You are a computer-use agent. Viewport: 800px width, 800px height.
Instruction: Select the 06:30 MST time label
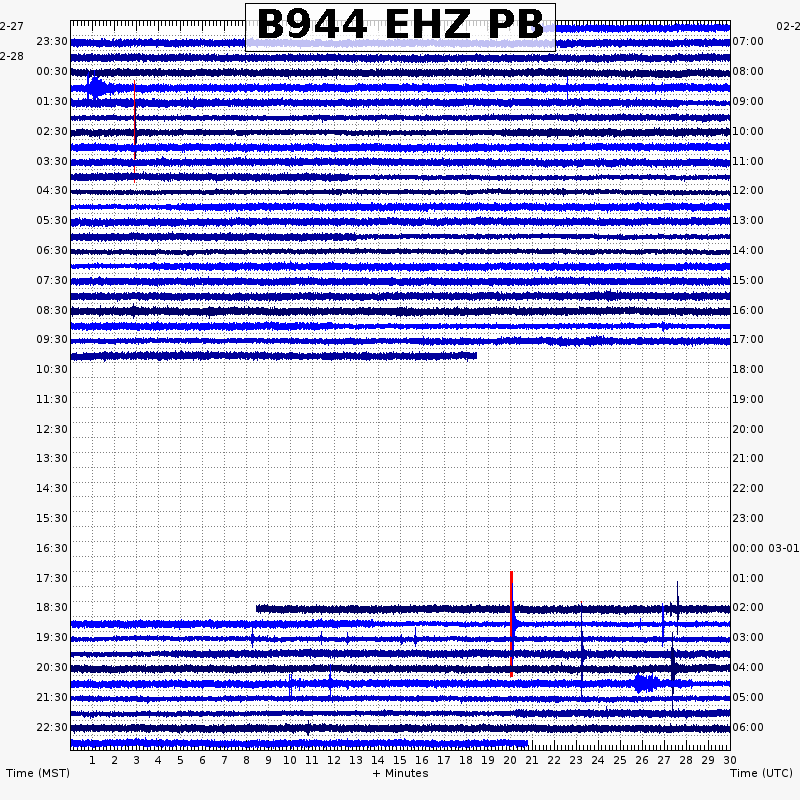[x=52, y=251]
